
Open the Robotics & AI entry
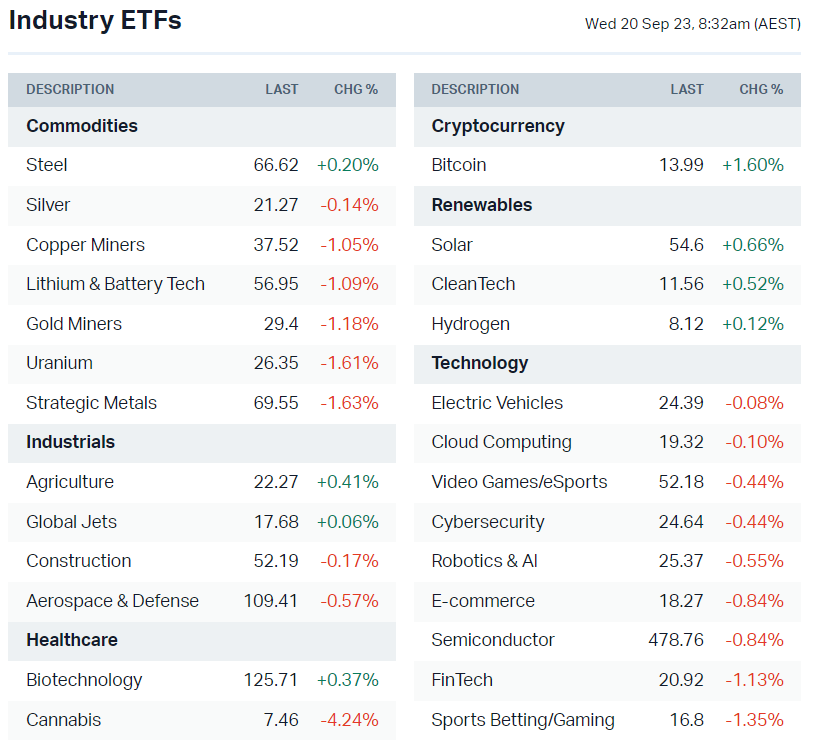(x=484, y=561)
